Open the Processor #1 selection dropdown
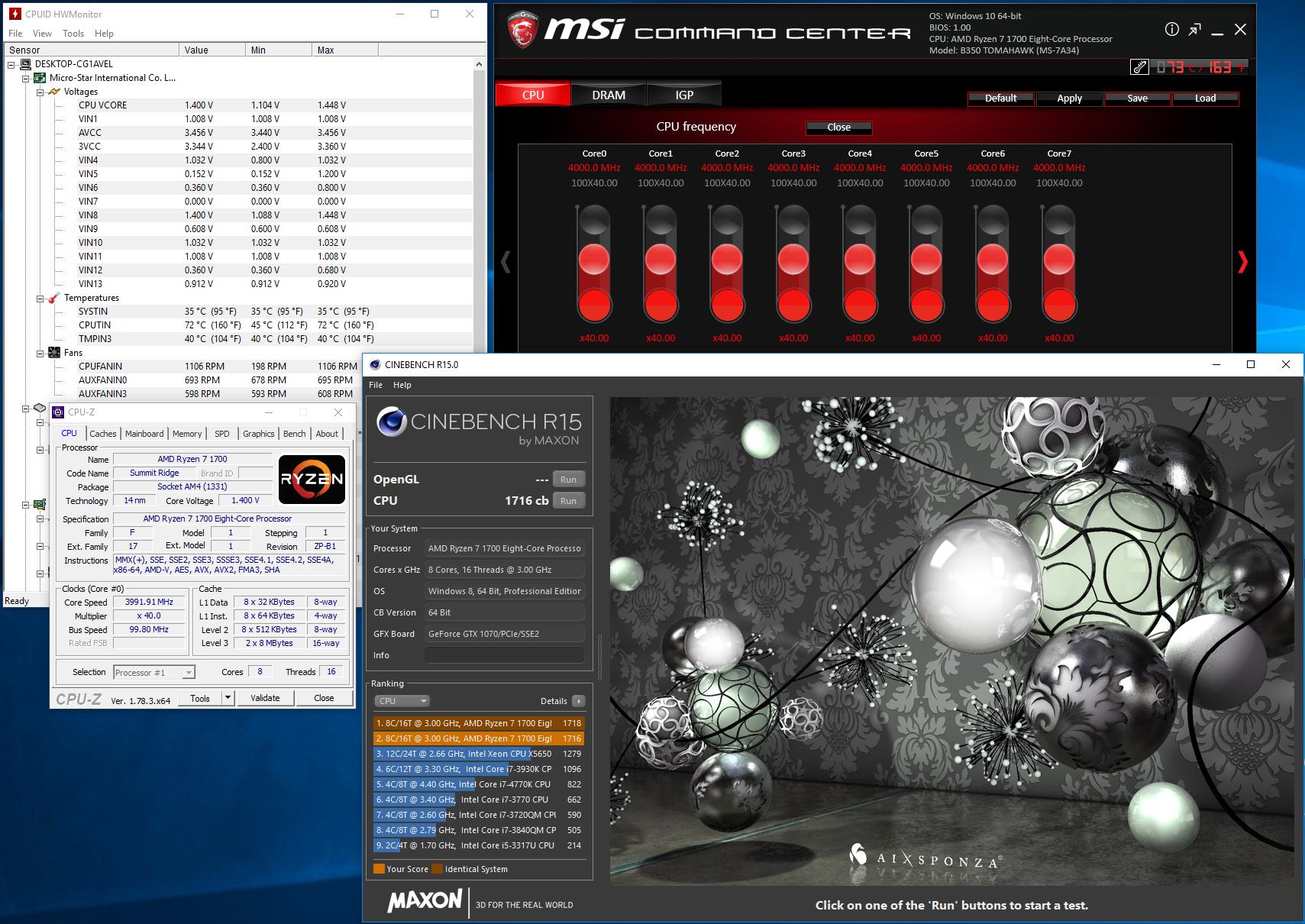This screenshot has width=1305, height=924. (x=154, y=672)
